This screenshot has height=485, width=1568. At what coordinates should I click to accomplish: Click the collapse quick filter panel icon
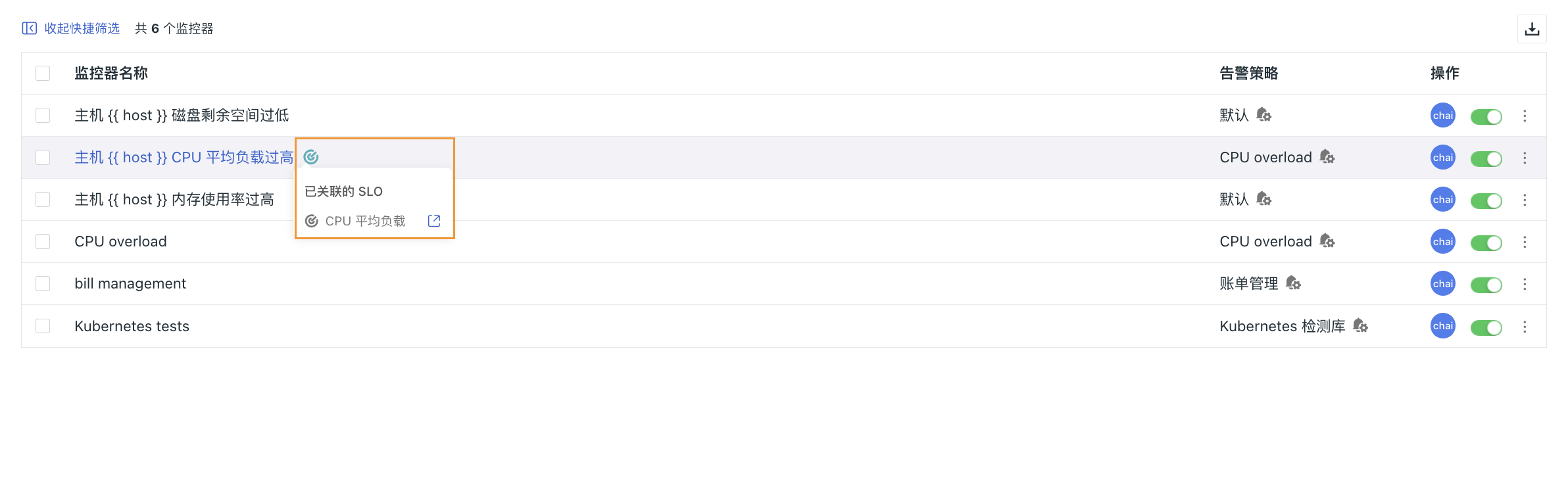(29, 28)
